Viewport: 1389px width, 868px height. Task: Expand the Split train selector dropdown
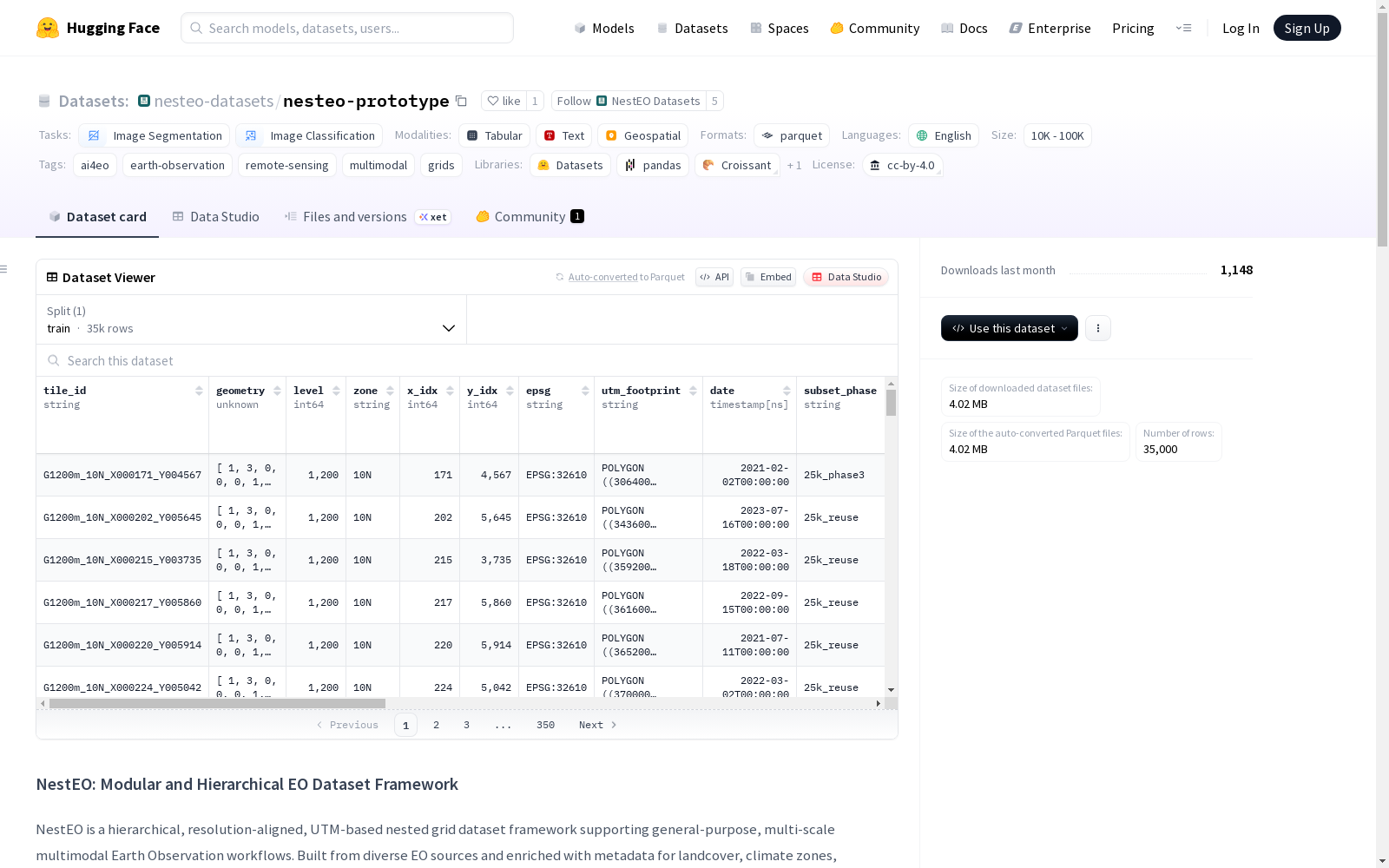click(x=252, y=319)
